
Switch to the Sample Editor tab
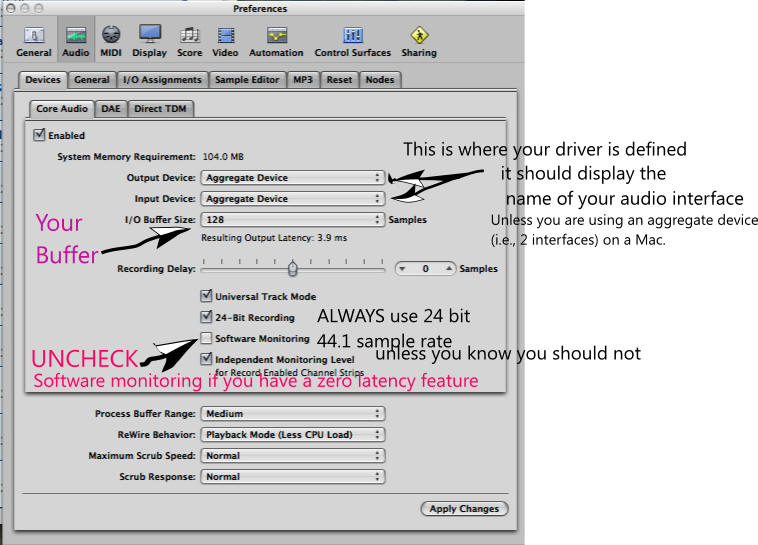(x=247, y=80)
